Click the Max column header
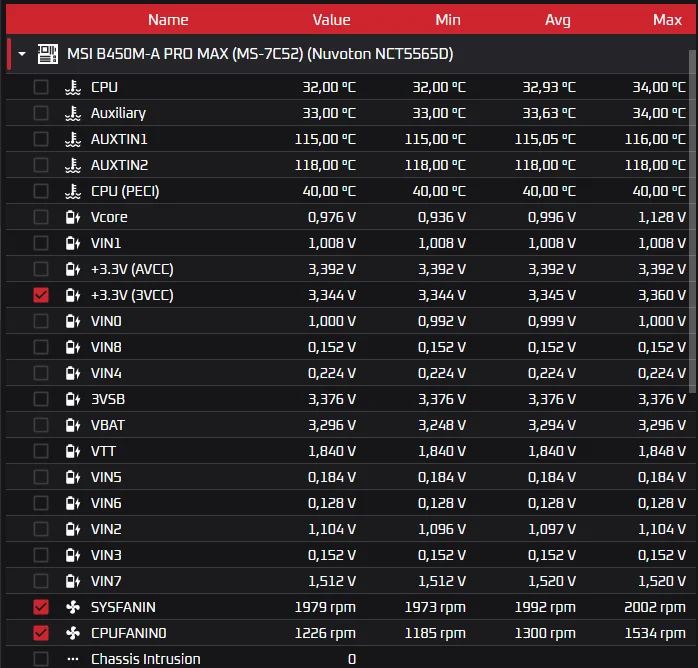698x668 pixels. coord(667,20)
